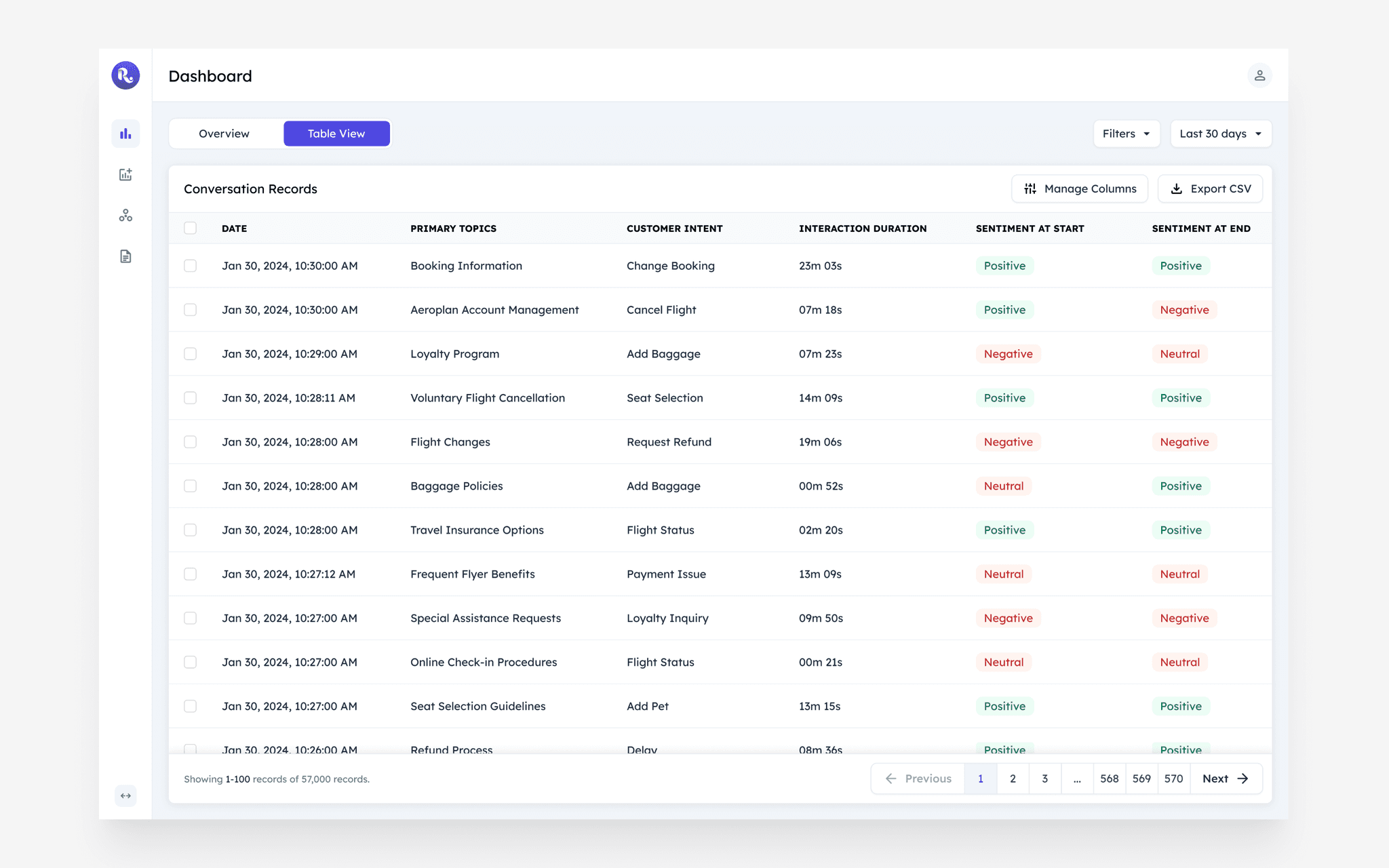This screenshot has width=1389, height=868.
Task: Open the user profile avatar icon
Action: [x=1259, y=75]
